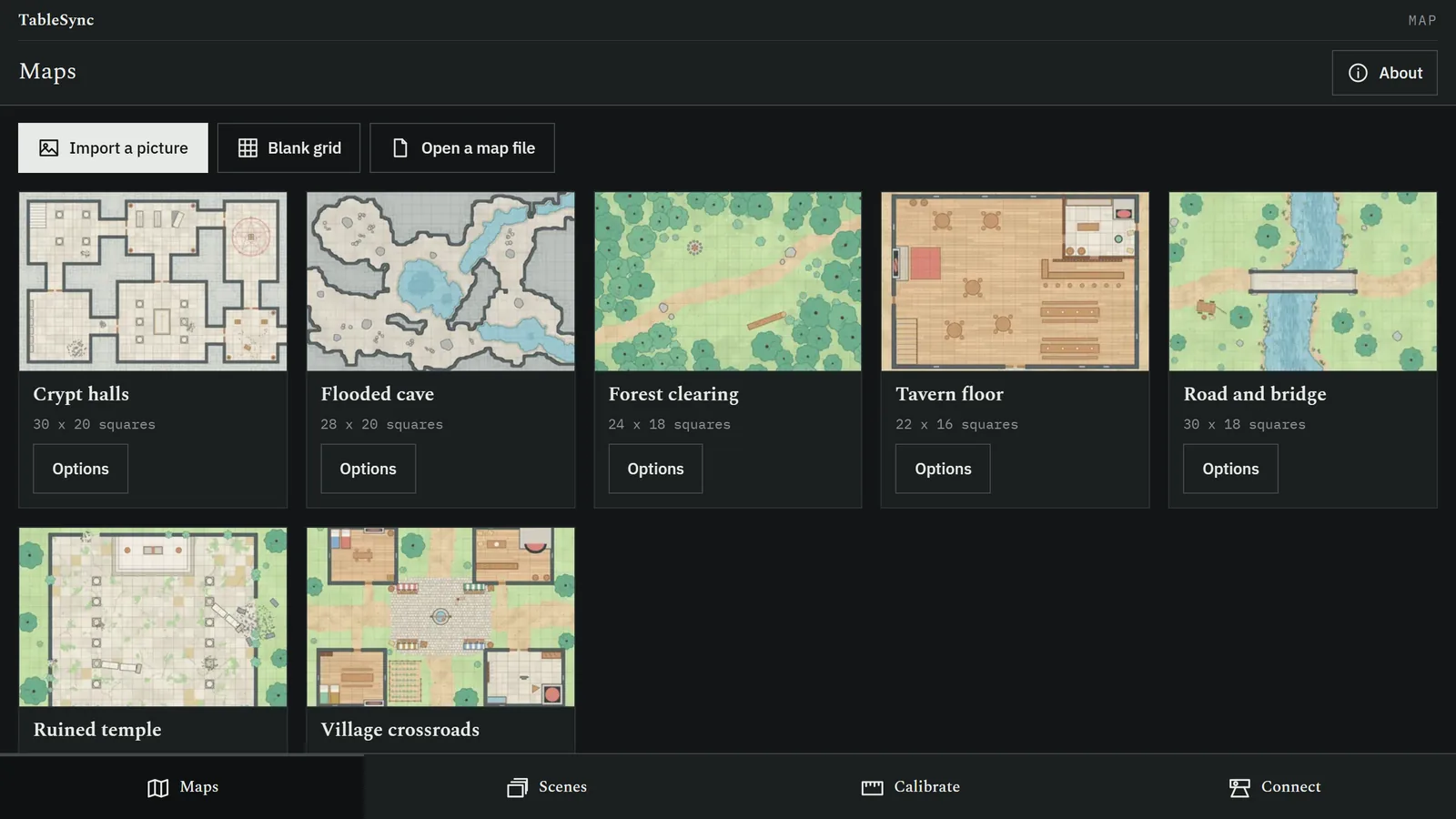
Task: Click the '30 x 18 squares' size text
Action: [x=1245, y=425]
